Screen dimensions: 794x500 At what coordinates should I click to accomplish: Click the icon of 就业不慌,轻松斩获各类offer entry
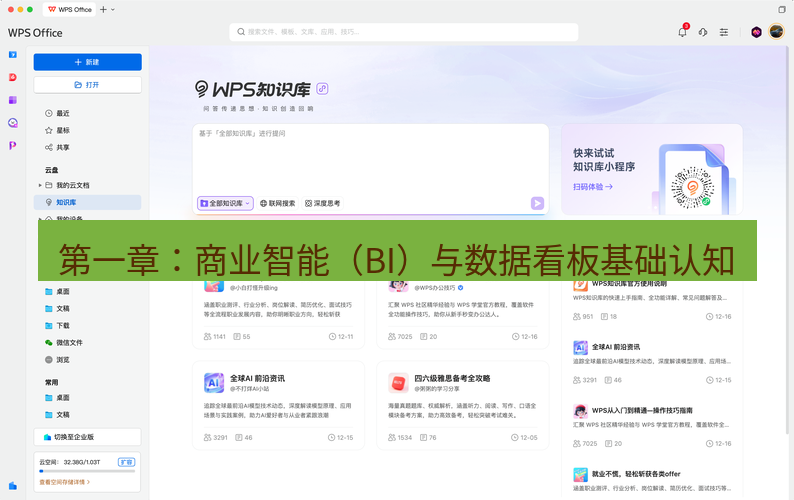tap(580, 475)
